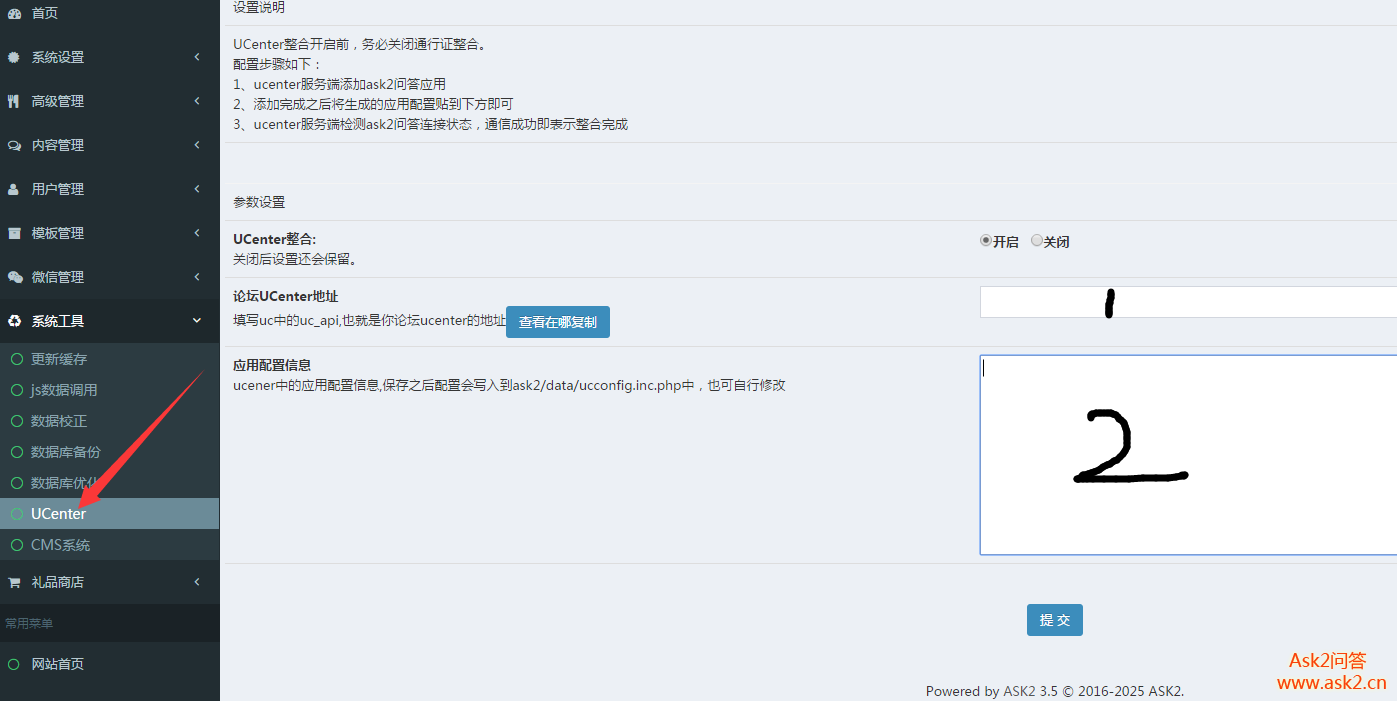Click the chat bubble icon for 内容管理
The height and width of the screenshot is (701, 1397).
pyautogui.click(x=14, y=145)
